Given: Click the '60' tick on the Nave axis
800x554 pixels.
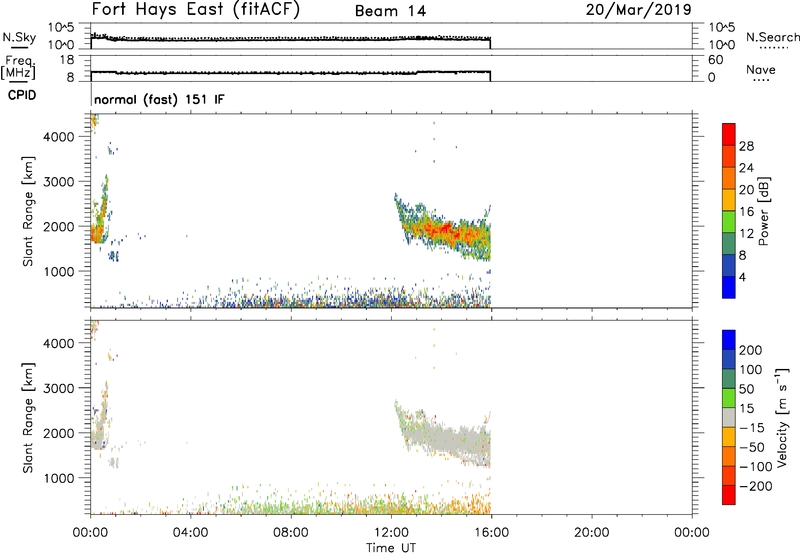Looking at the screenshot, I should [715, 60].
